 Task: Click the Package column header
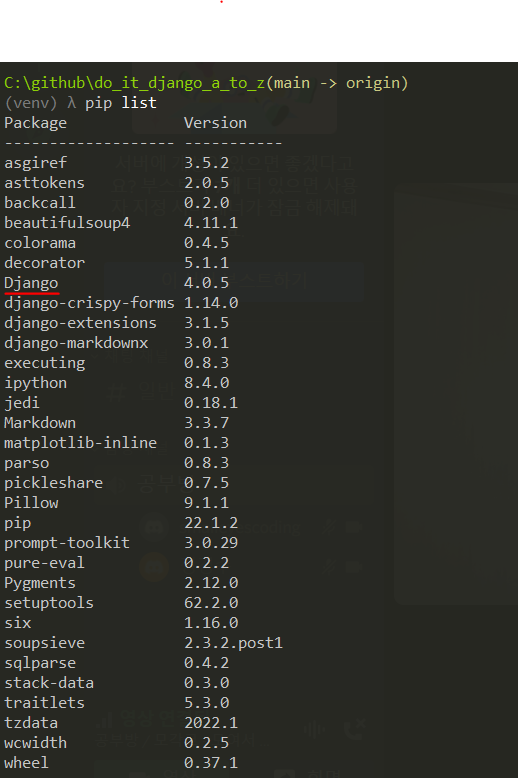(x=35, y=123)
